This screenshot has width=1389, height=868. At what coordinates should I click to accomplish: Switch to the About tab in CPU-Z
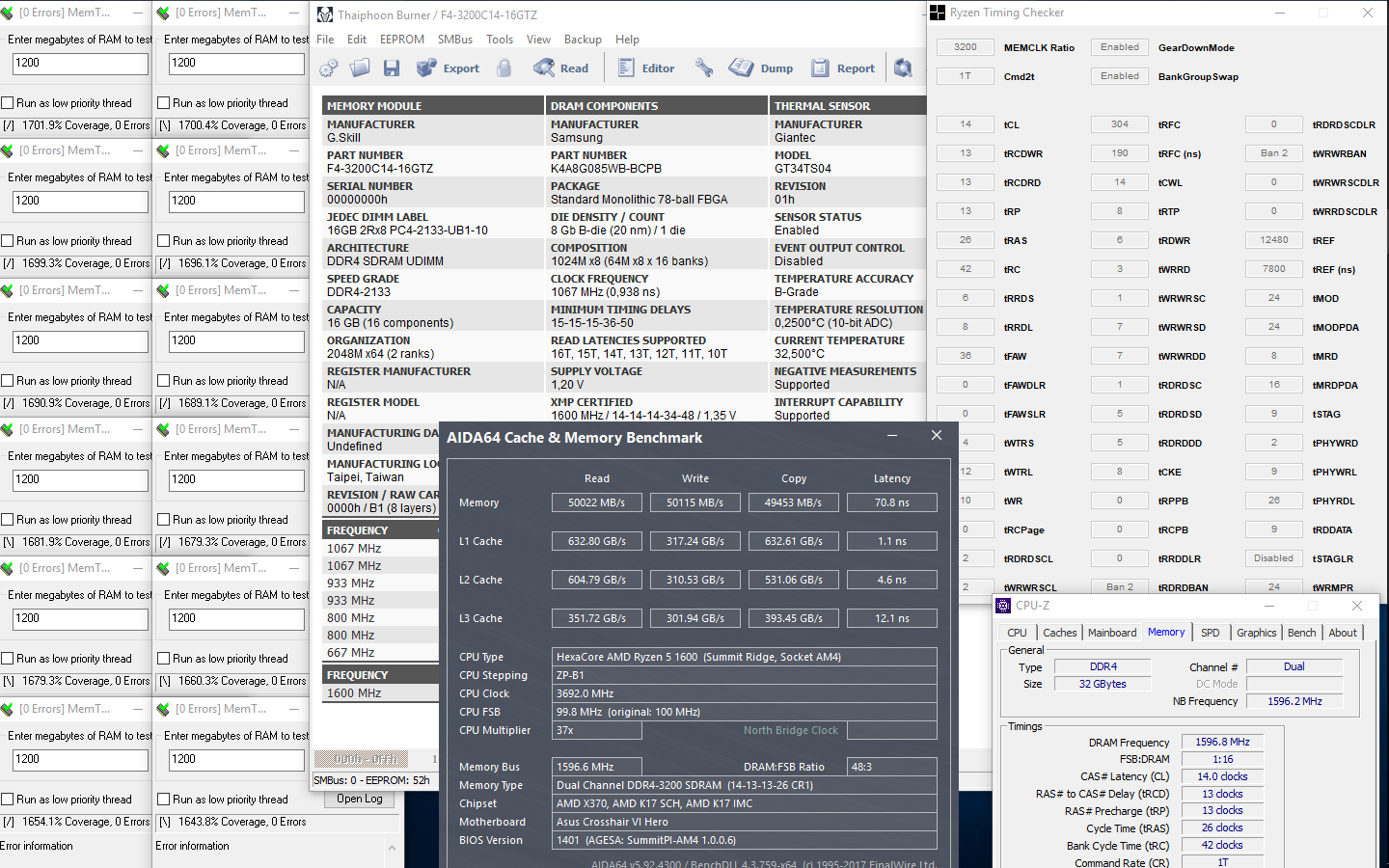point(1343,633)
